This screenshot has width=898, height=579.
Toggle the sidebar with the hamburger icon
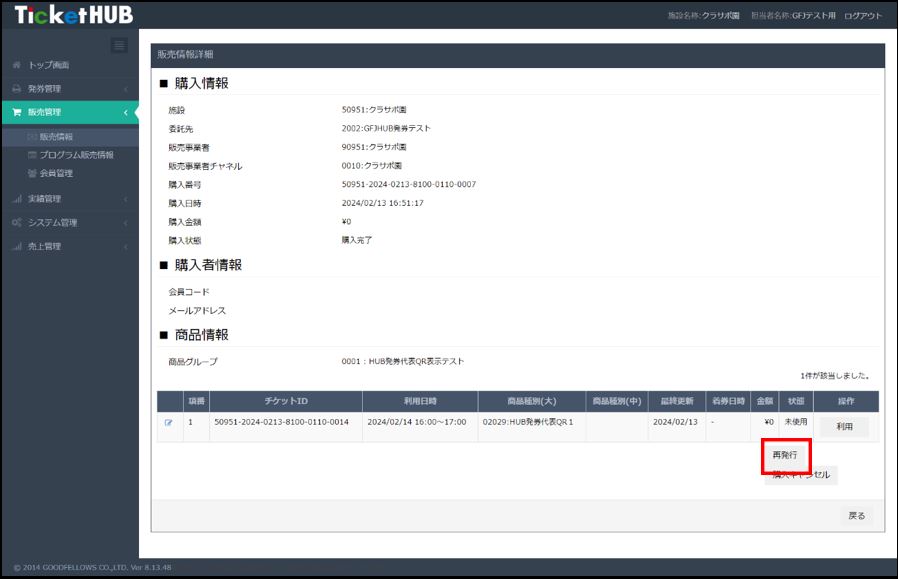pyautogui.click(x=119, y=45)
